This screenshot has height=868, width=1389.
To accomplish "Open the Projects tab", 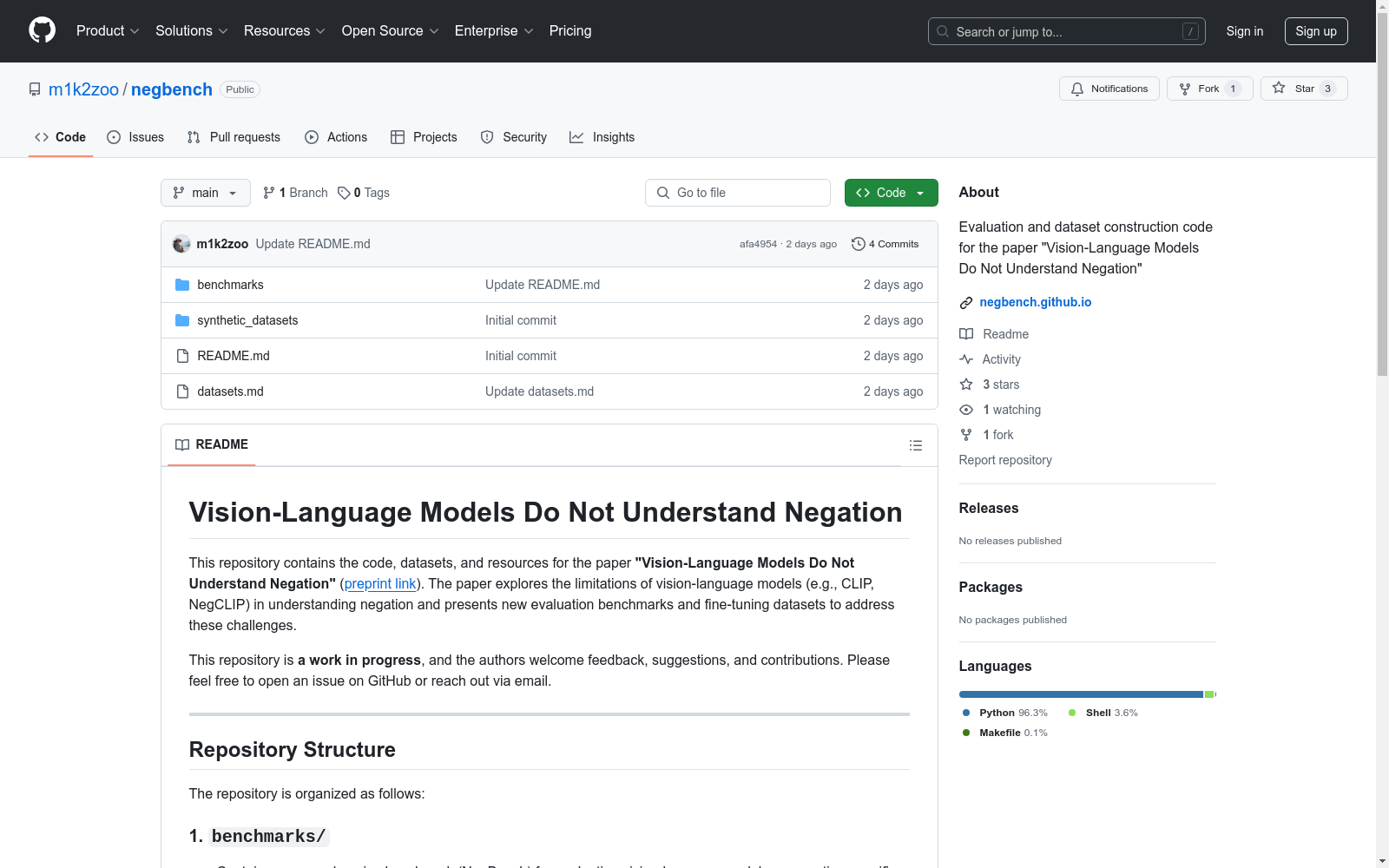I will [x=424, y=137].
